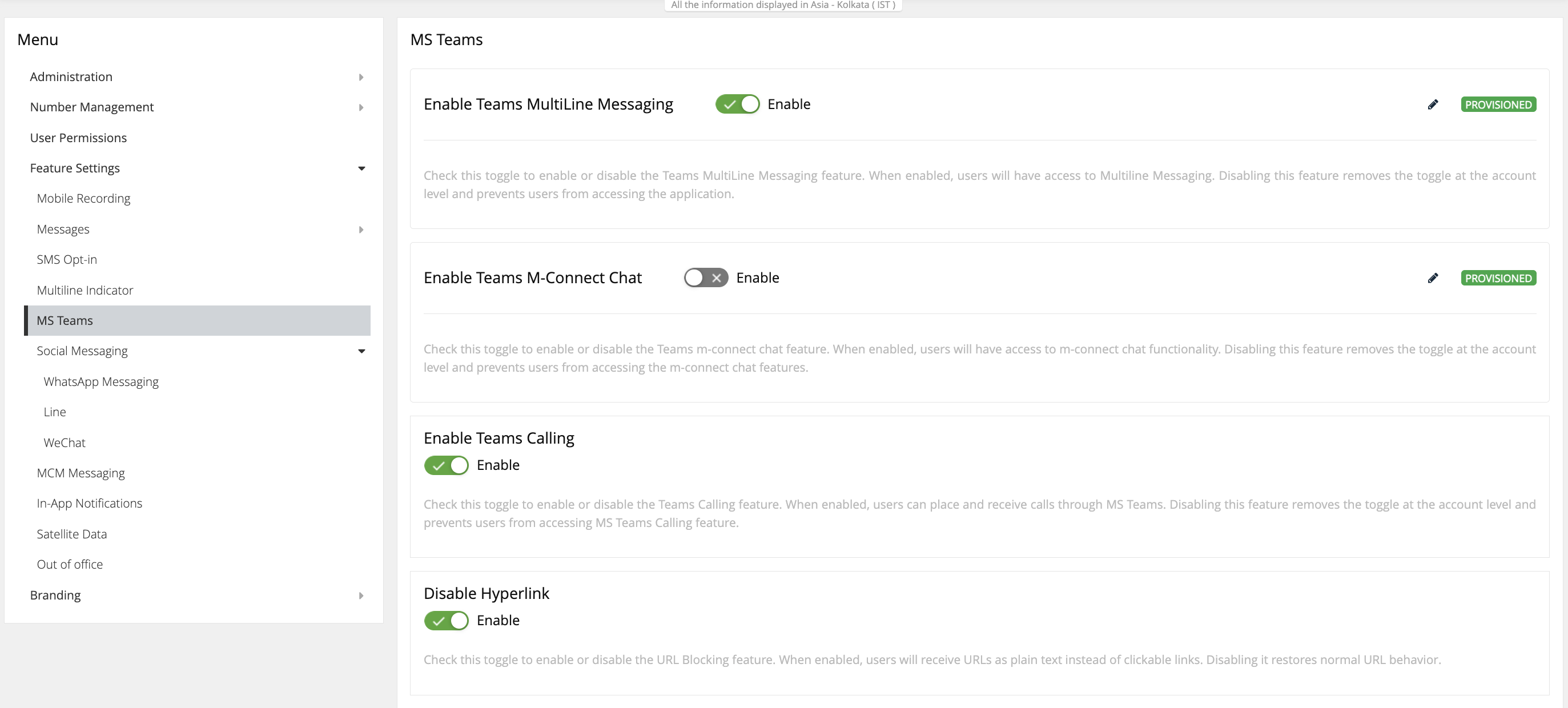1568x708 pixels.
Task: Disable the Teams Calling toggle
Action: pyautogui.click(x=446, y=465)
